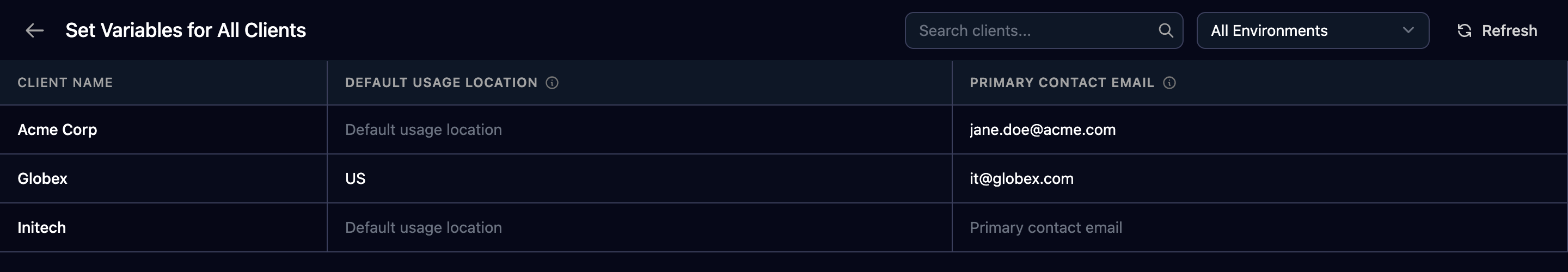
Task: Click the Client Name column header
Action: coord(65,83)
